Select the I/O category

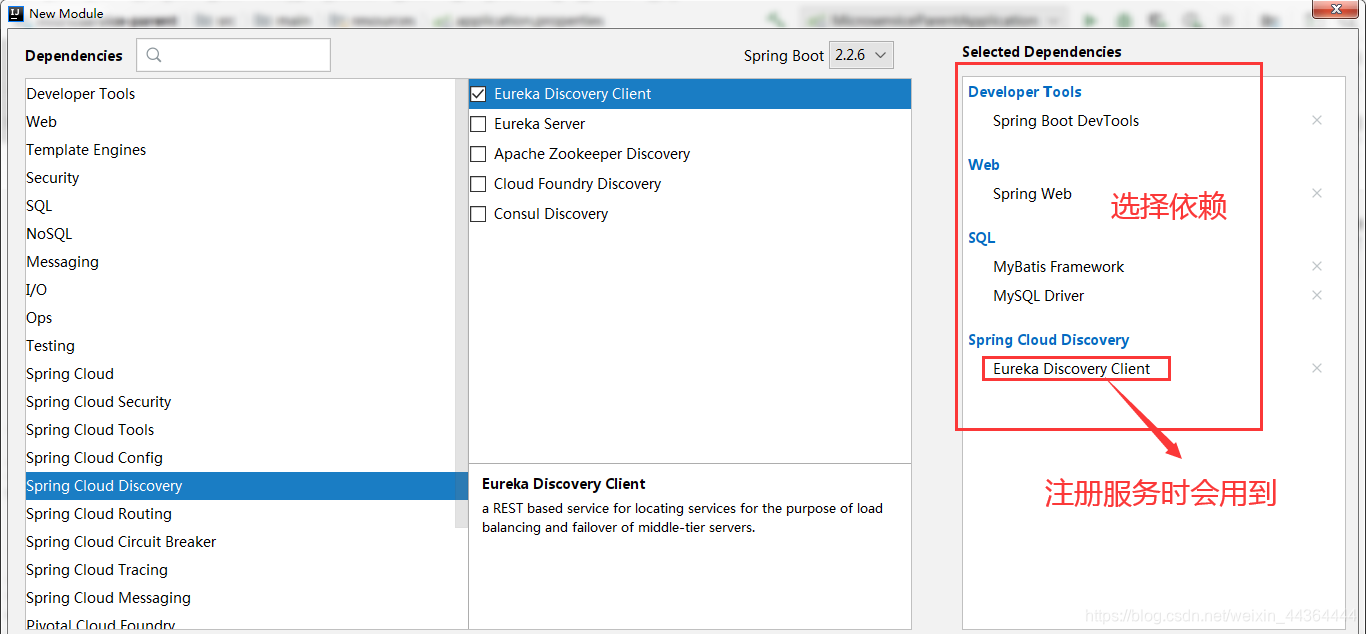coord(240,290)
